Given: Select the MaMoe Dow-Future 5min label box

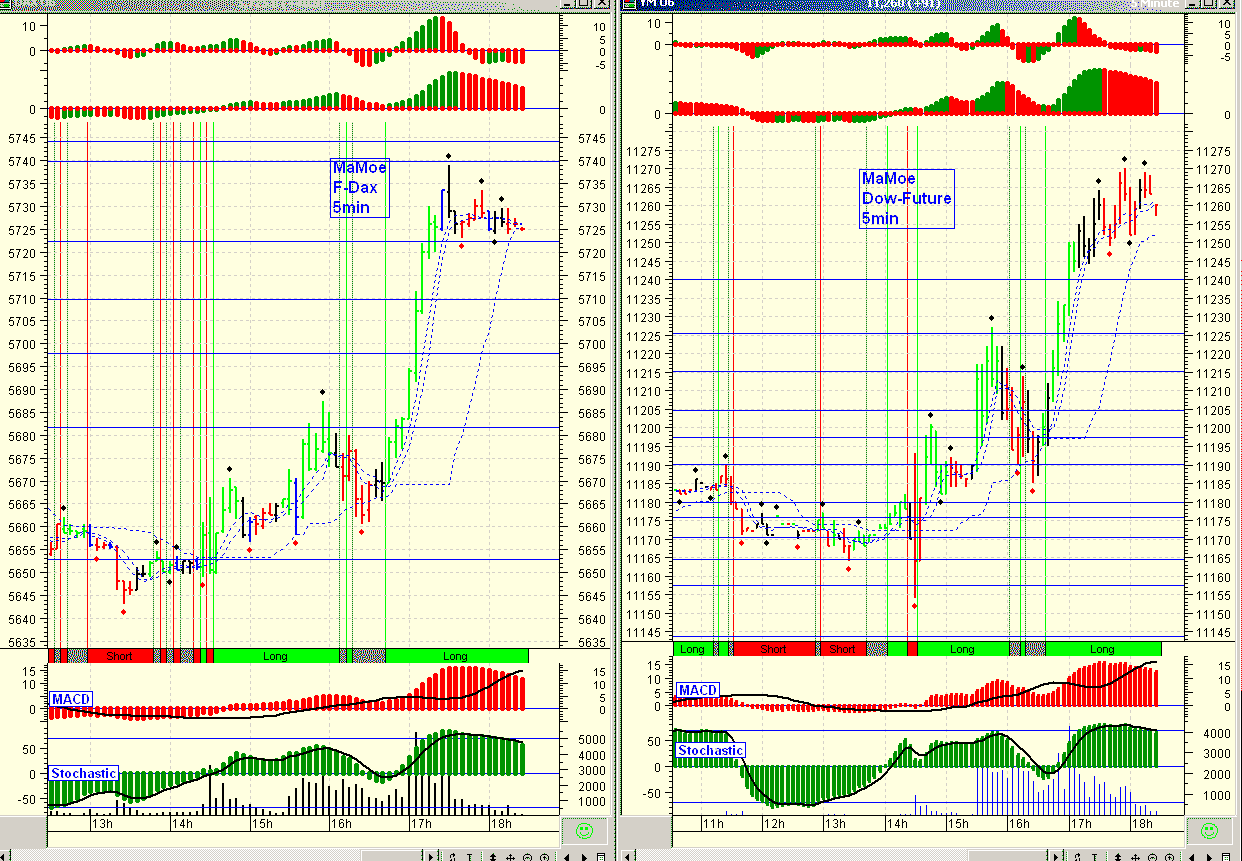Looking at the screenshot, I should (x=906, y=199).
